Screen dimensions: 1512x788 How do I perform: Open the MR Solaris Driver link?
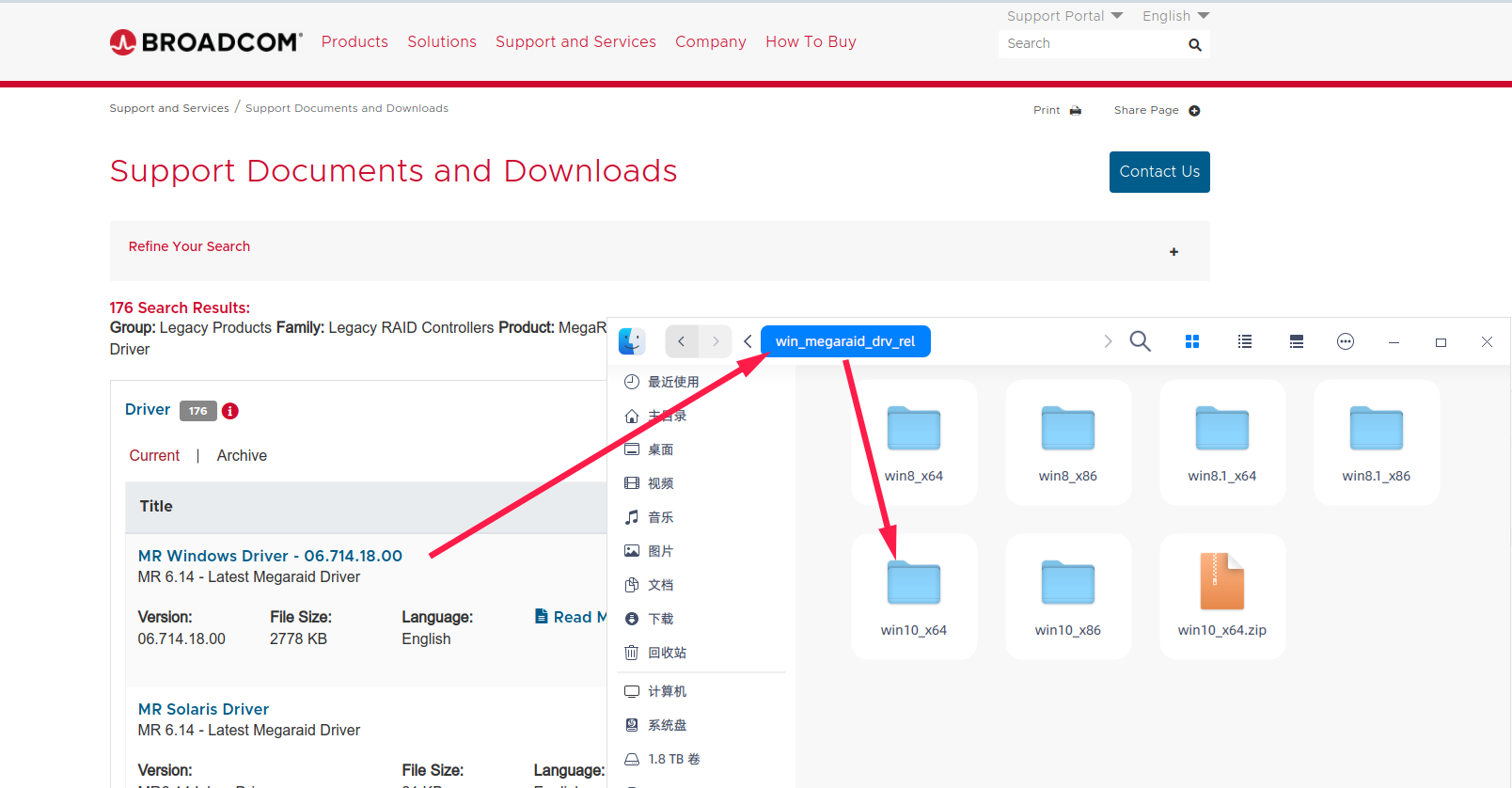(x=203, y=709)
